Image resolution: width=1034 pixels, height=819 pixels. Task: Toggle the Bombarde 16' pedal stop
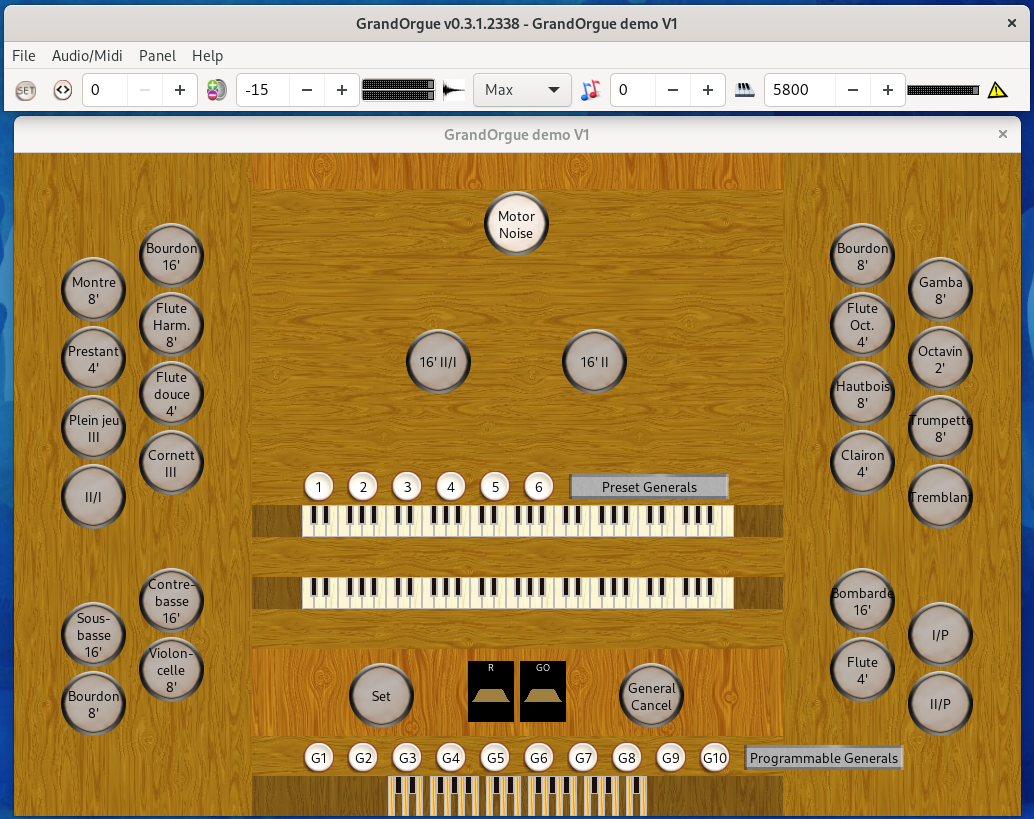[863, 601]
